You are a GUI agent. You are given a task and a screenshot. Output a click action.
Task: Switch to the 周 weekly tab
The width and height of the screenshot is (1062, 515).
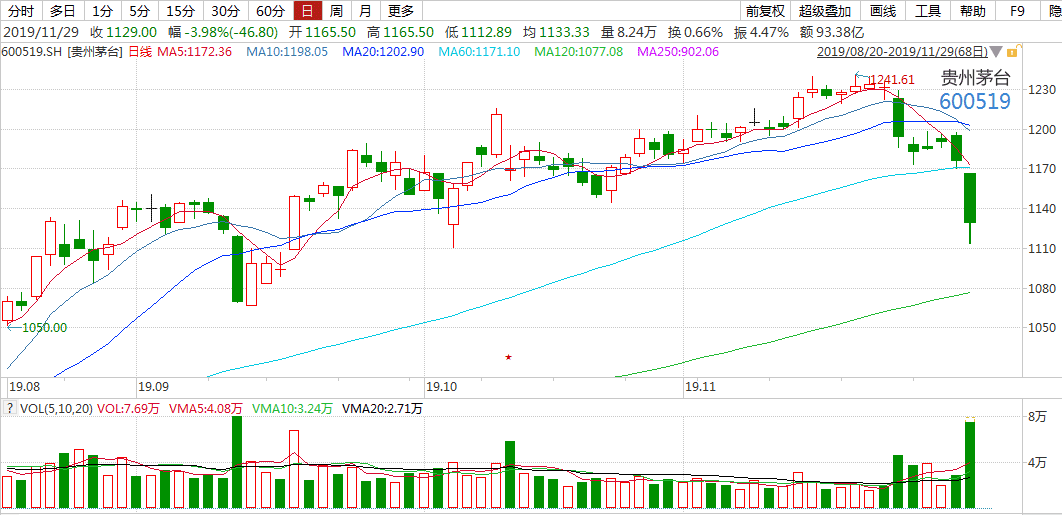click(x=336, y=10)
